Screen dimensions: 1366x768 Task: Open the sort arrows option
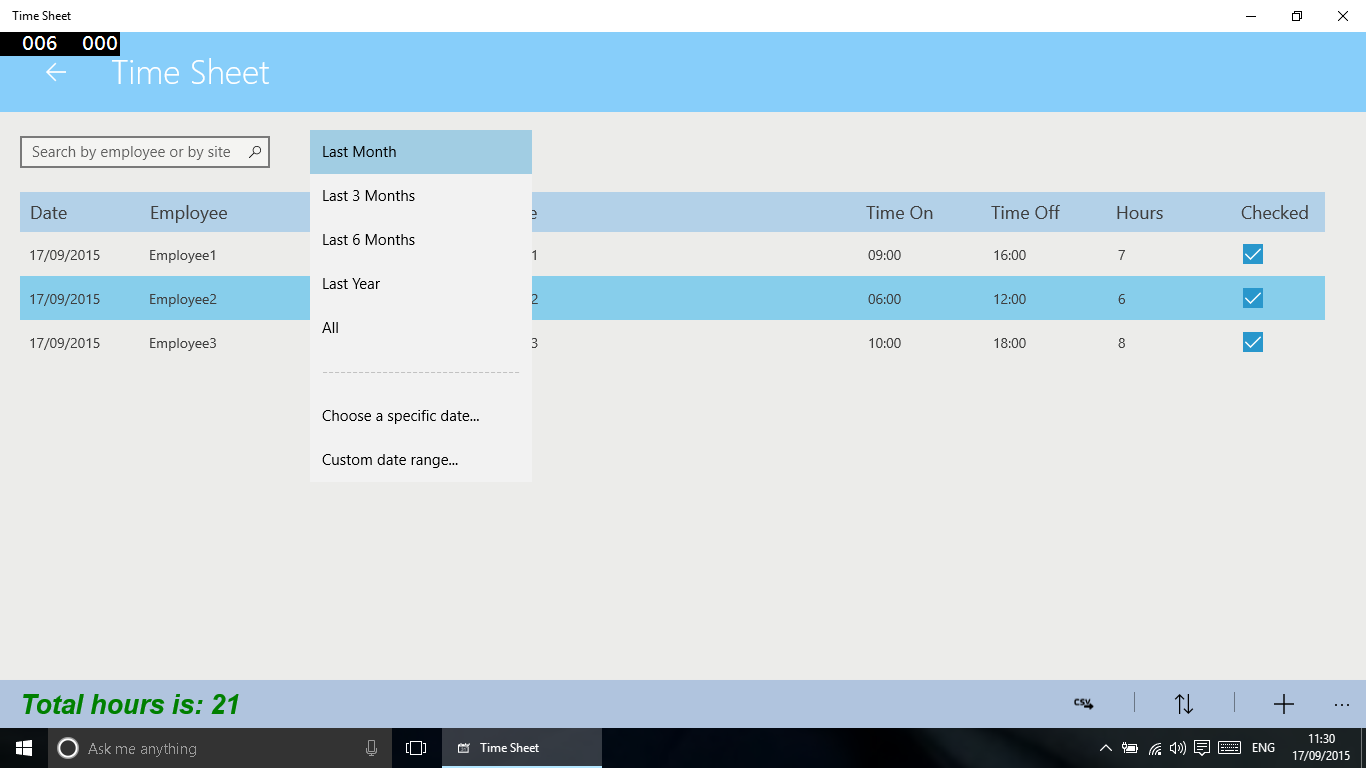pyautogui.click(x=1184, y=704)
